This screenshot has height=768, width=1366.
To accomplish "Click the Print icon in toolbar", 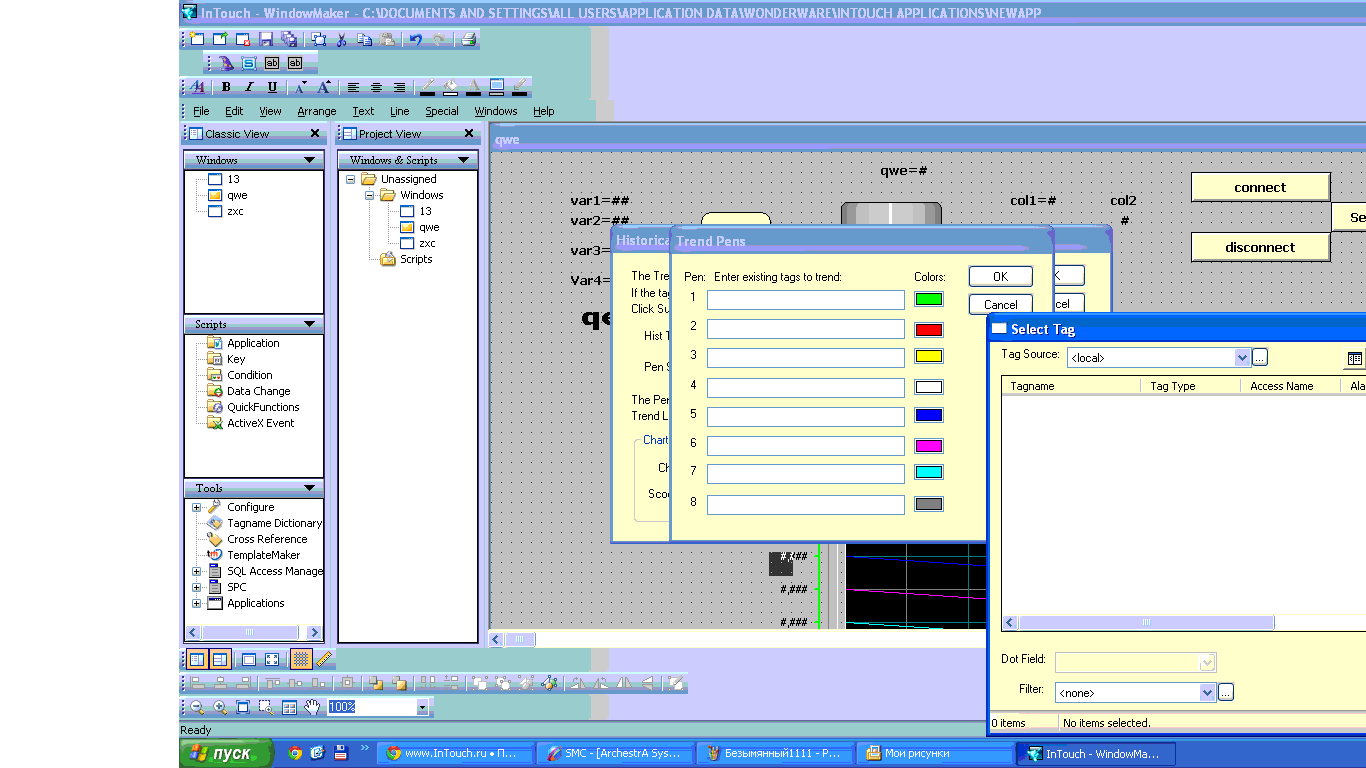I will click(x=467, y=40).
